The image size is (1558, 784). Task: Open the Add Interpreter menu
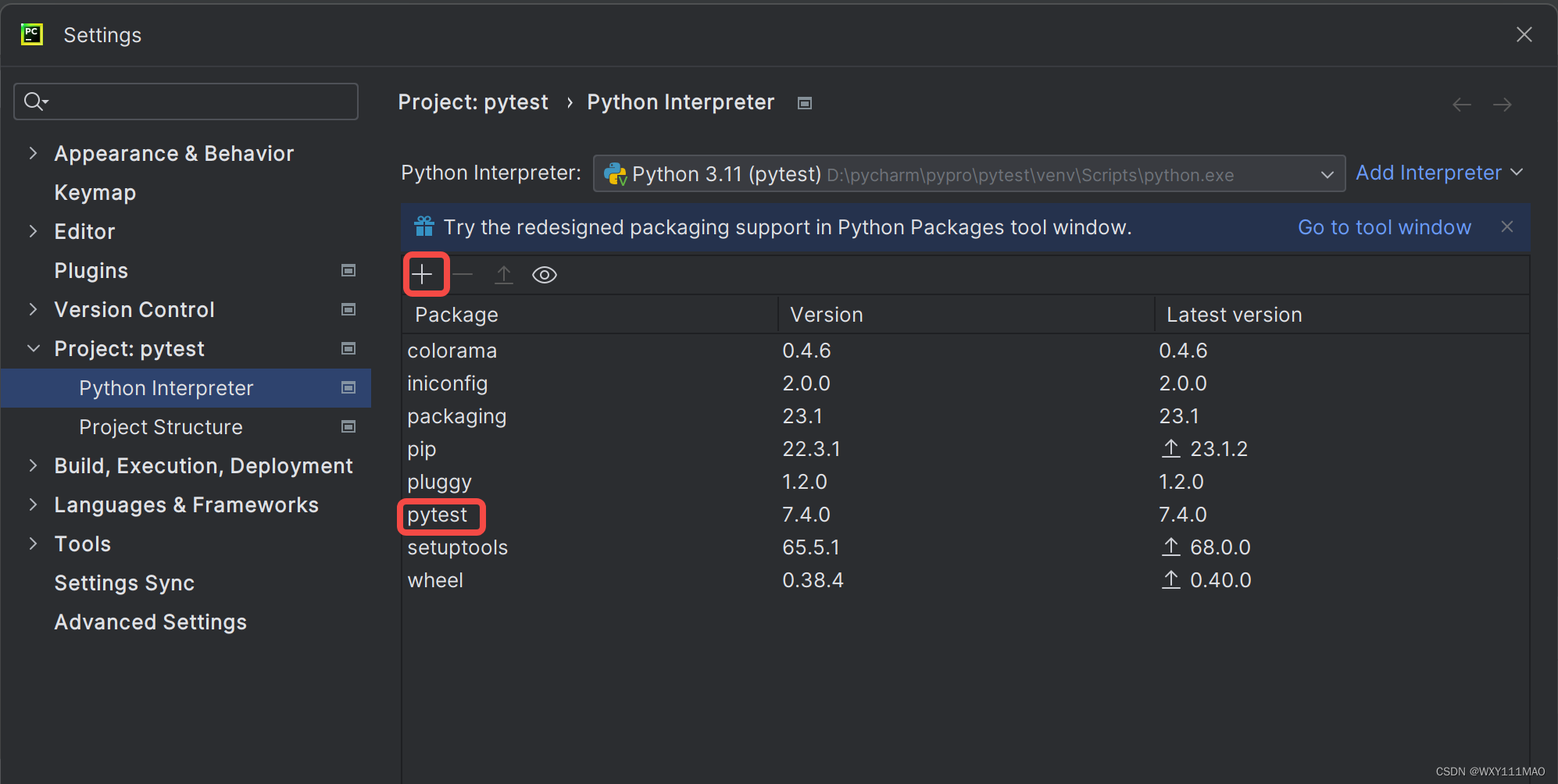coord(1438,173)
